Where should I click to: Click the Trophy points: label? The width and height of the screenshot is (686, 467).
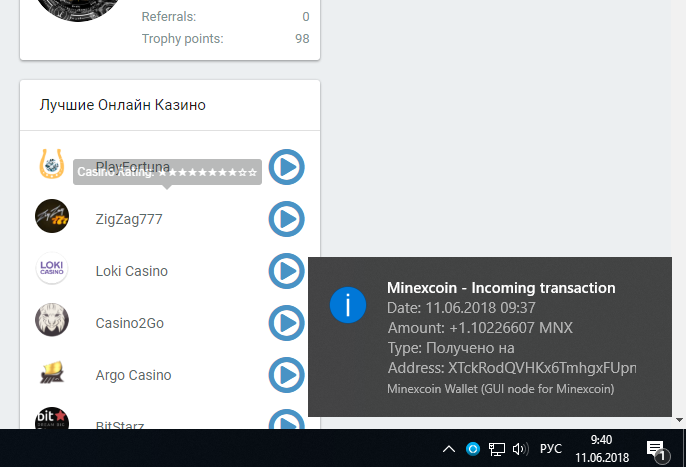[182, 39]
